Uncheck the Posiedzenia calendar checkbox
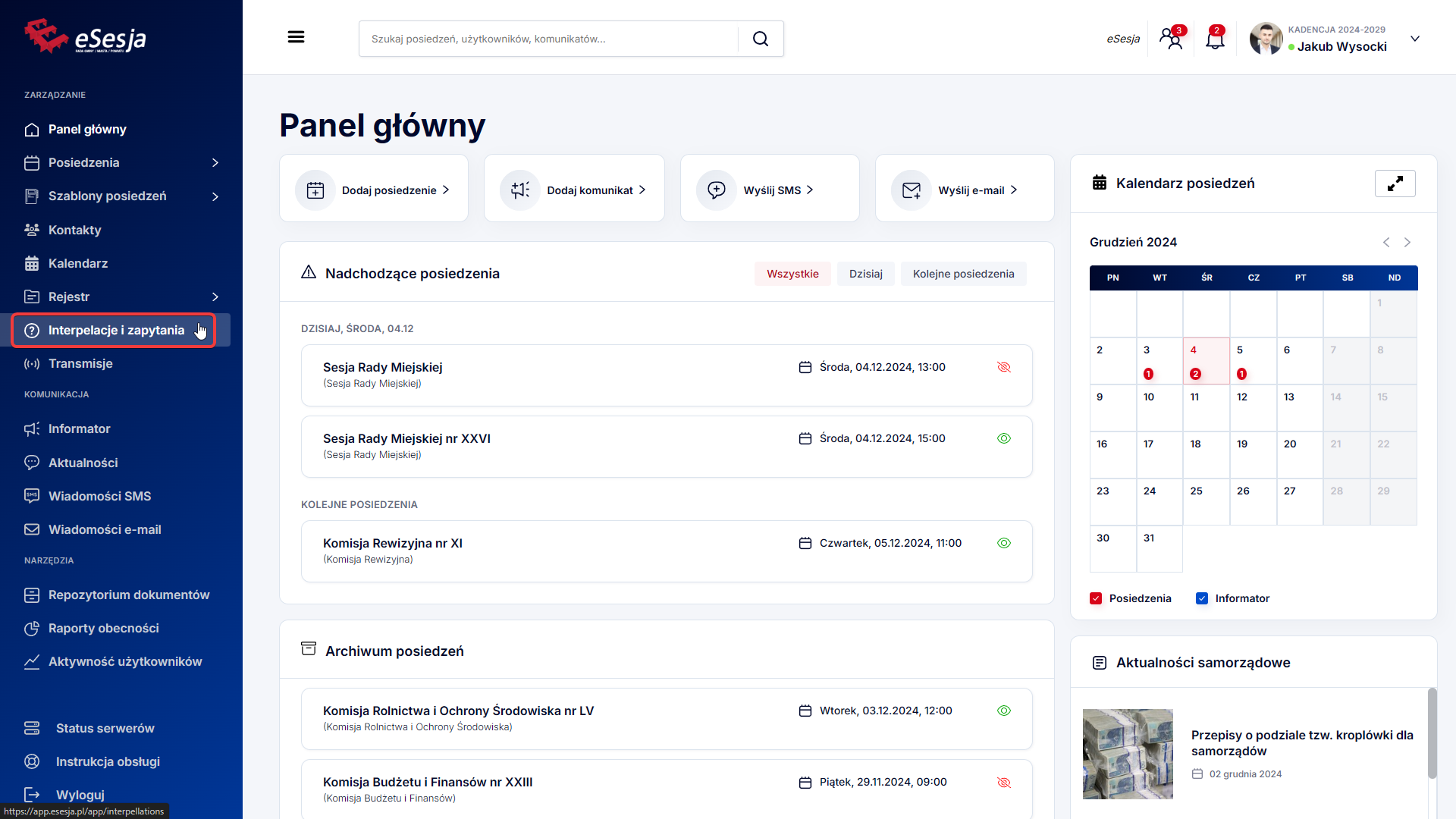This screenshot has height=819, width=1456. point(1096,598)
